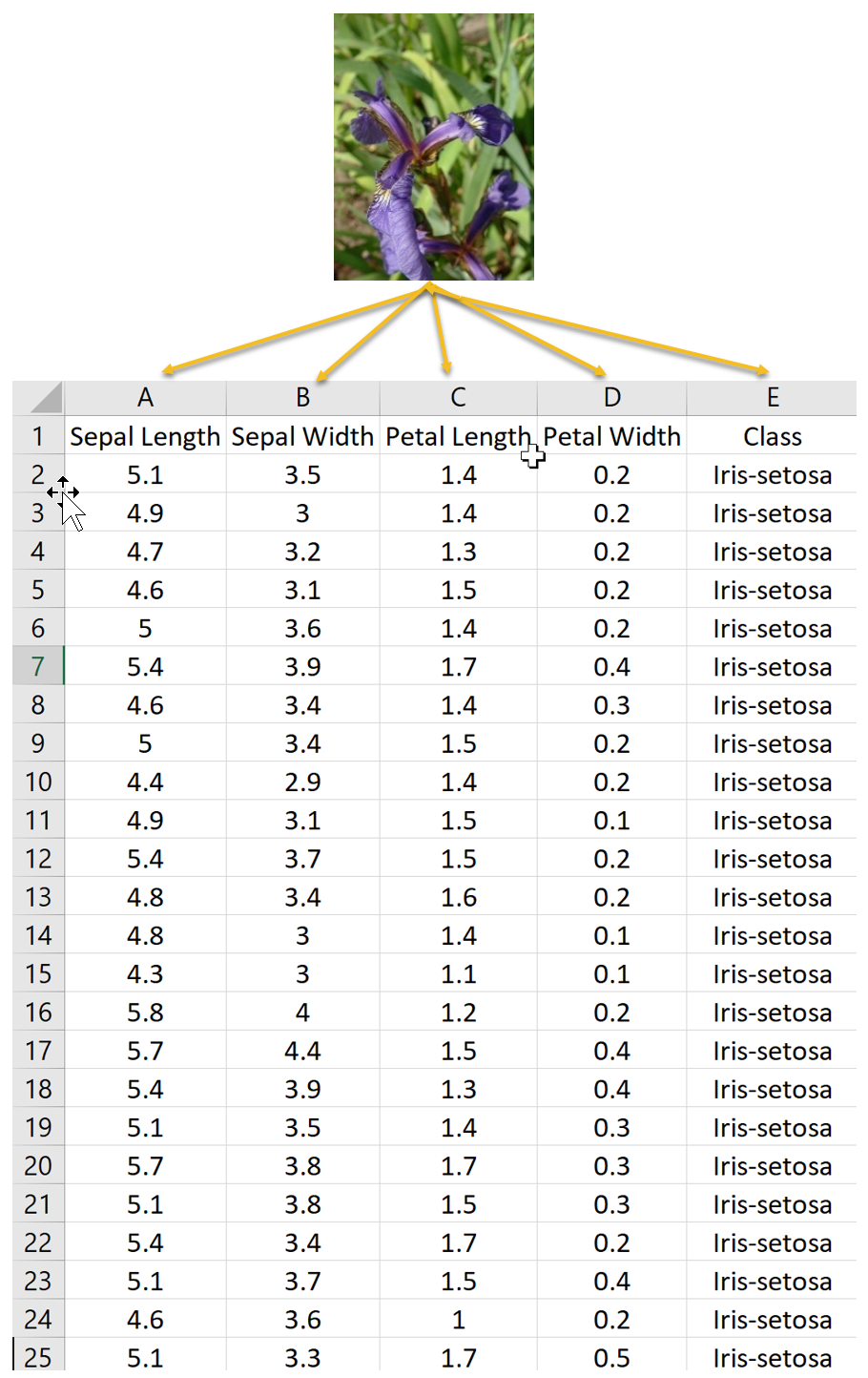Select column D header
This screenshot has height=1378, width=868.
point(611,398)
